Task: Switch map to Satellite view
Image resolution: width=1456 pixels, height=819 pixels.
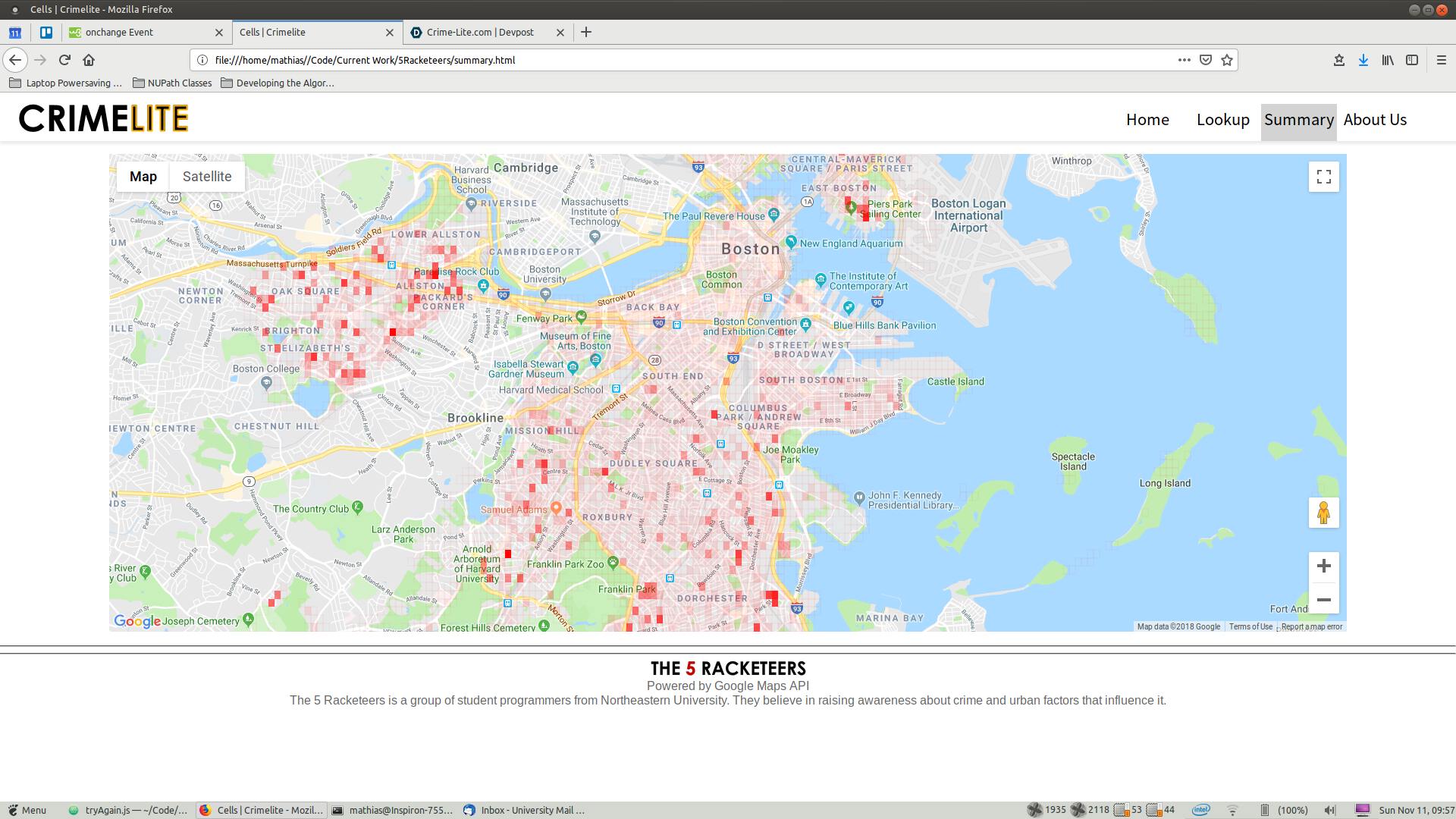Action: pyautogui.click(x=206, y=177)
